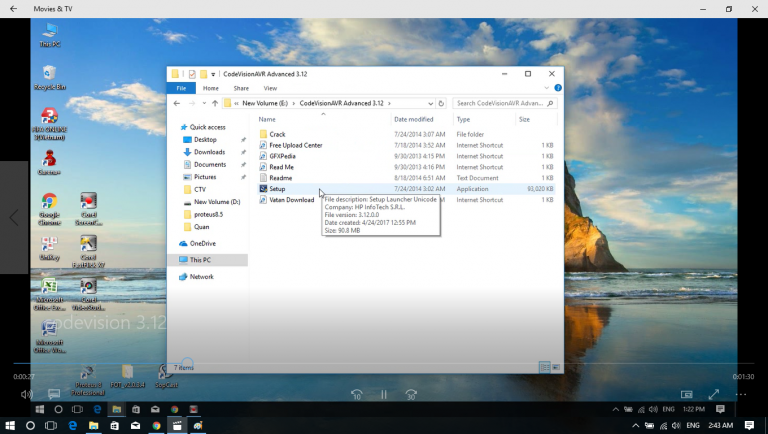The image size is (768, 434).
Task: Open the player's more options ellipsis
Action: [740, 395]
